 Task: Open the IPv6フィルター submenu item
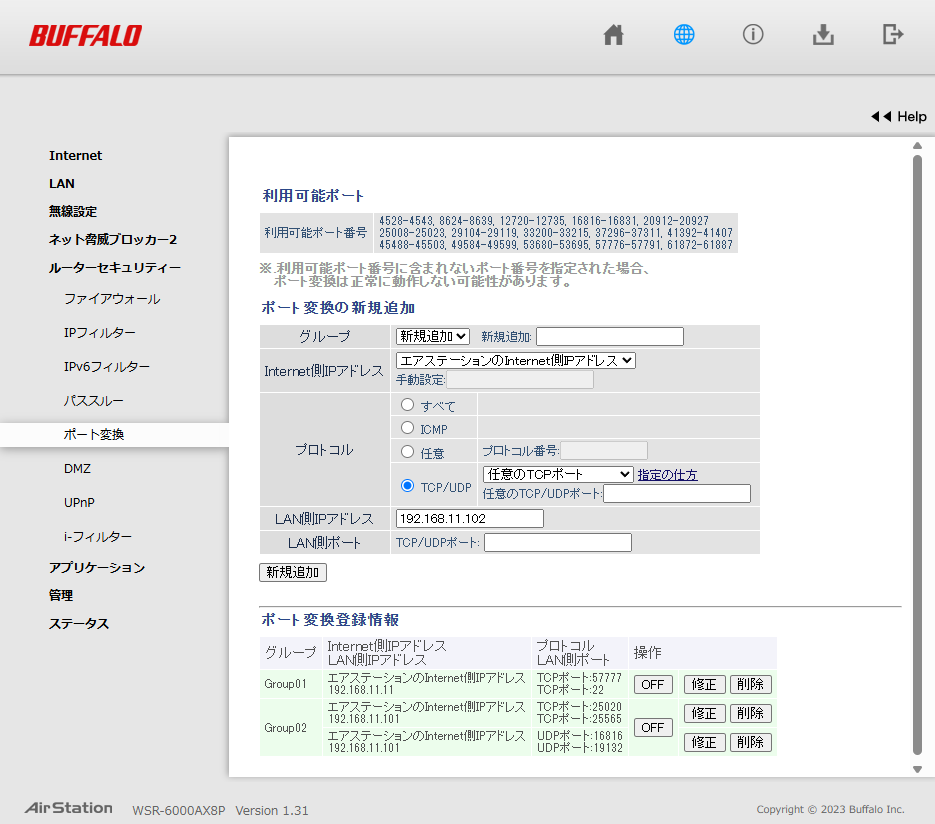(x=107, y=367)
